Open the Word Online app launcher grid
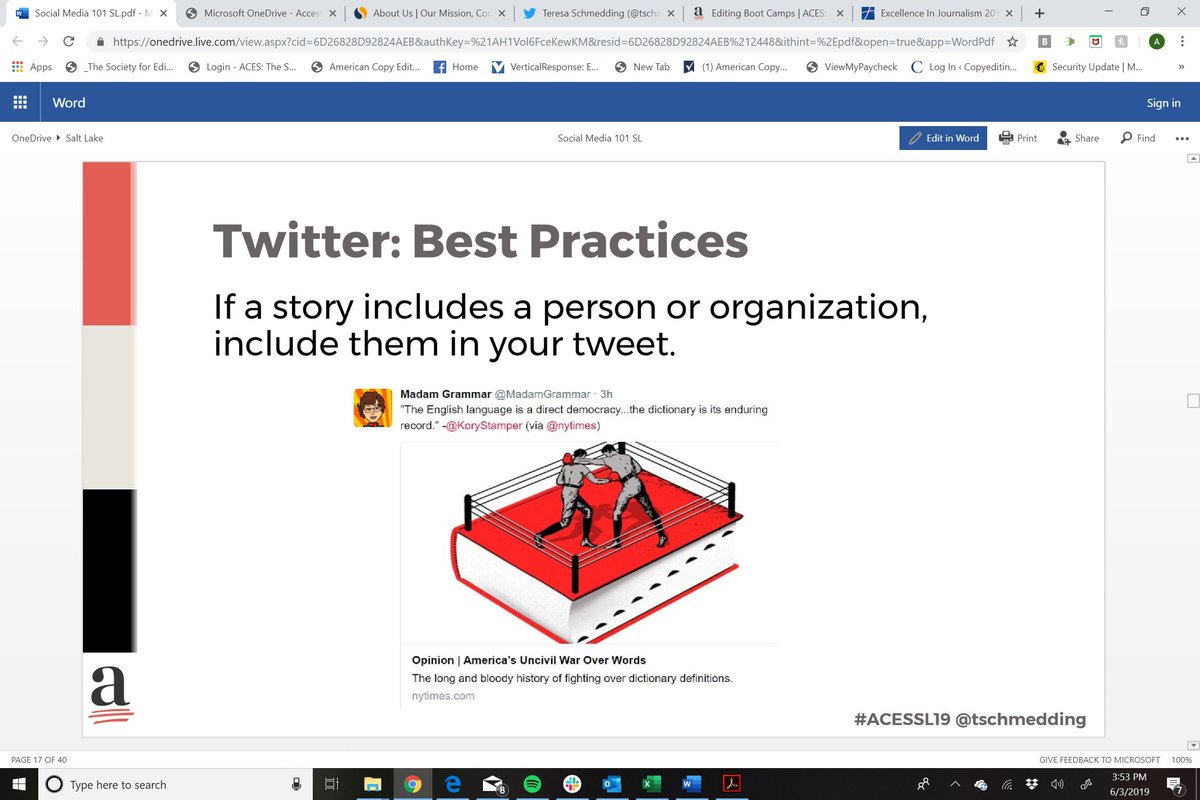 (19, 102)
